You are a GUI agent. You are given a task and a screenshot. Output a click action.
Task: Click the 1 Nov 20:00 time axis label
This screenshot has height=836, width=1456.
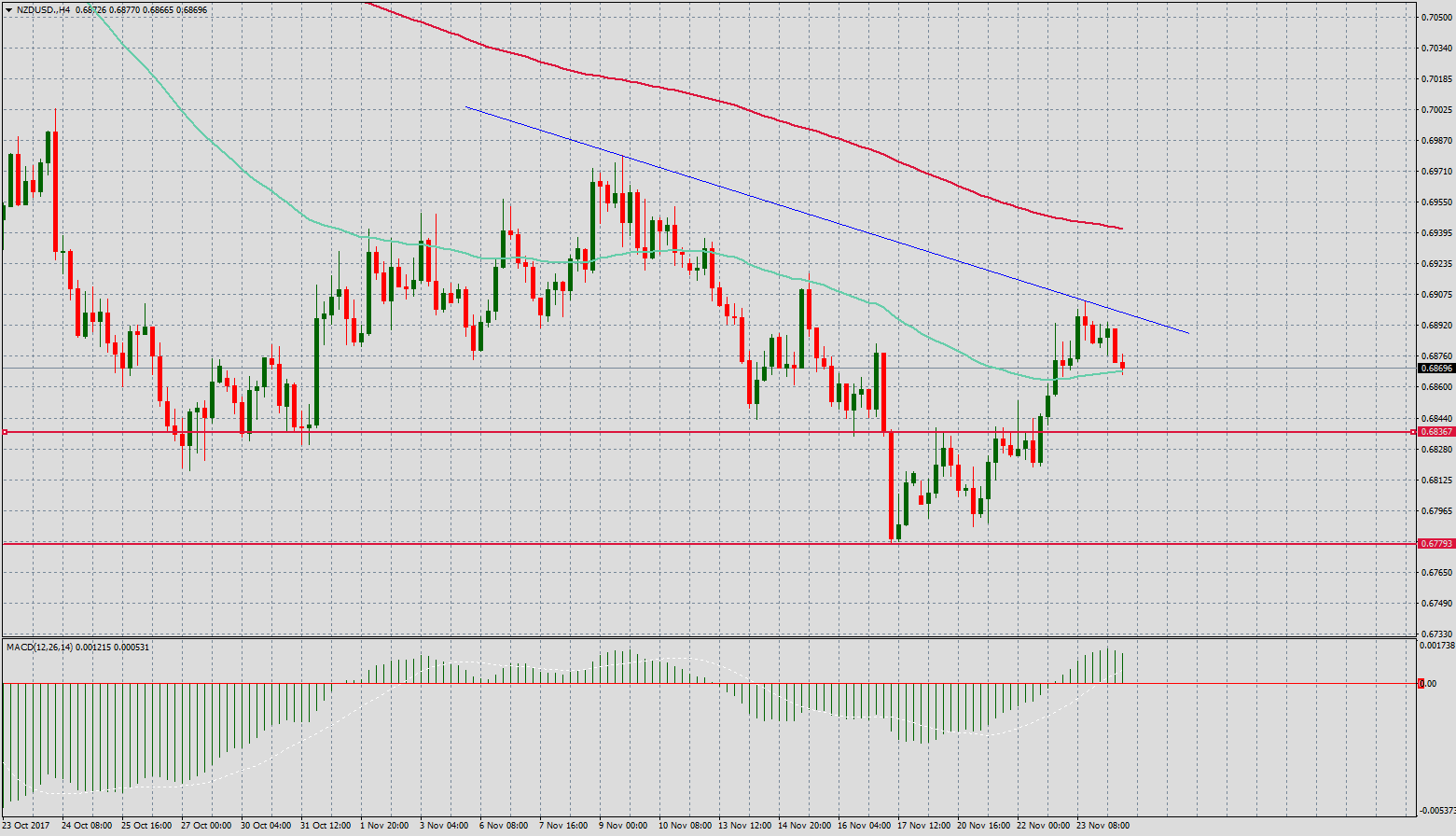click(x=384, y=825)
